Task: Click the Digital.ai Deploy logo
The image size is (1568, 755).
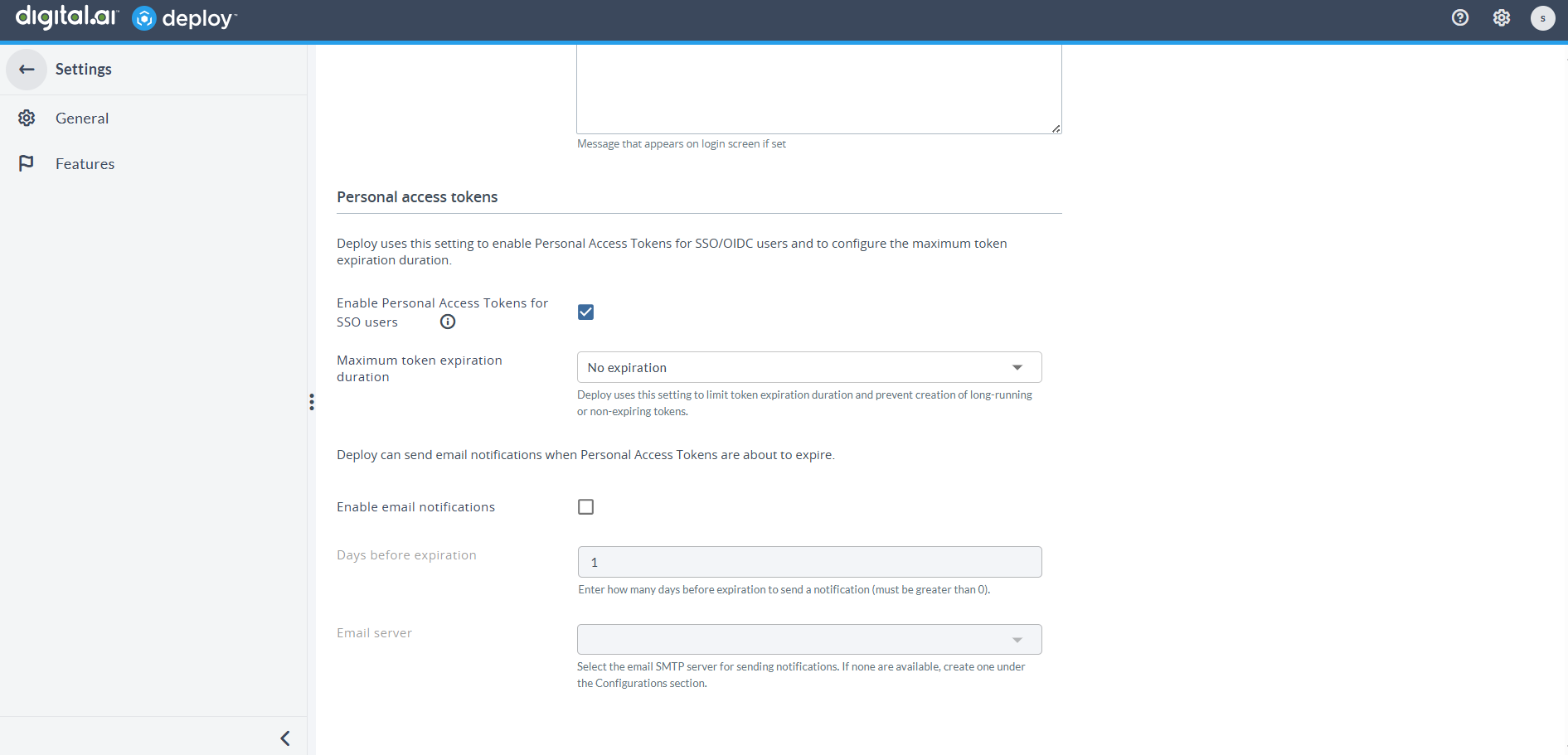Action: click(x=126, y=18)
